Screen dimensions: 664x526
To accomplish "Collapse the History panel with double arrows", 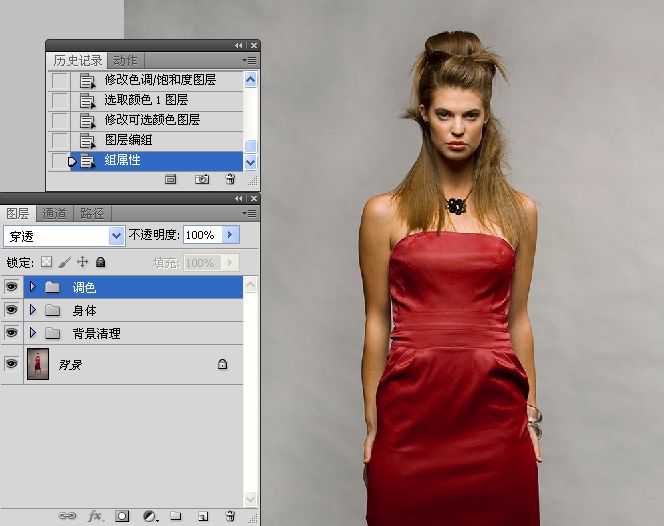I will pyautogui.click(x=239, y=45).
